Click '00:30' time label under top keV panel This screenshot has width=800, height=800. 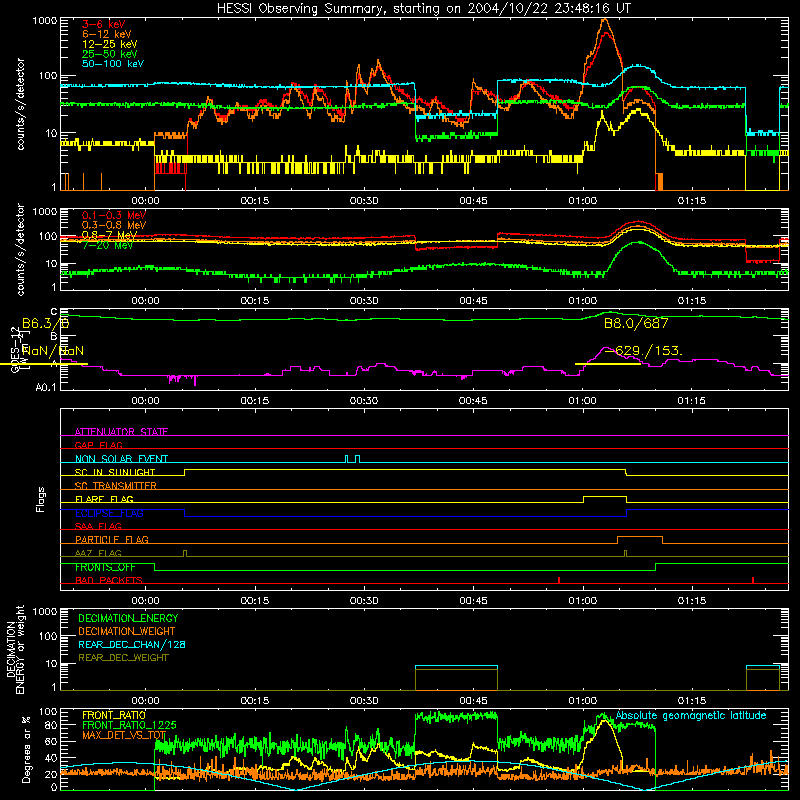tap(364, 201)
